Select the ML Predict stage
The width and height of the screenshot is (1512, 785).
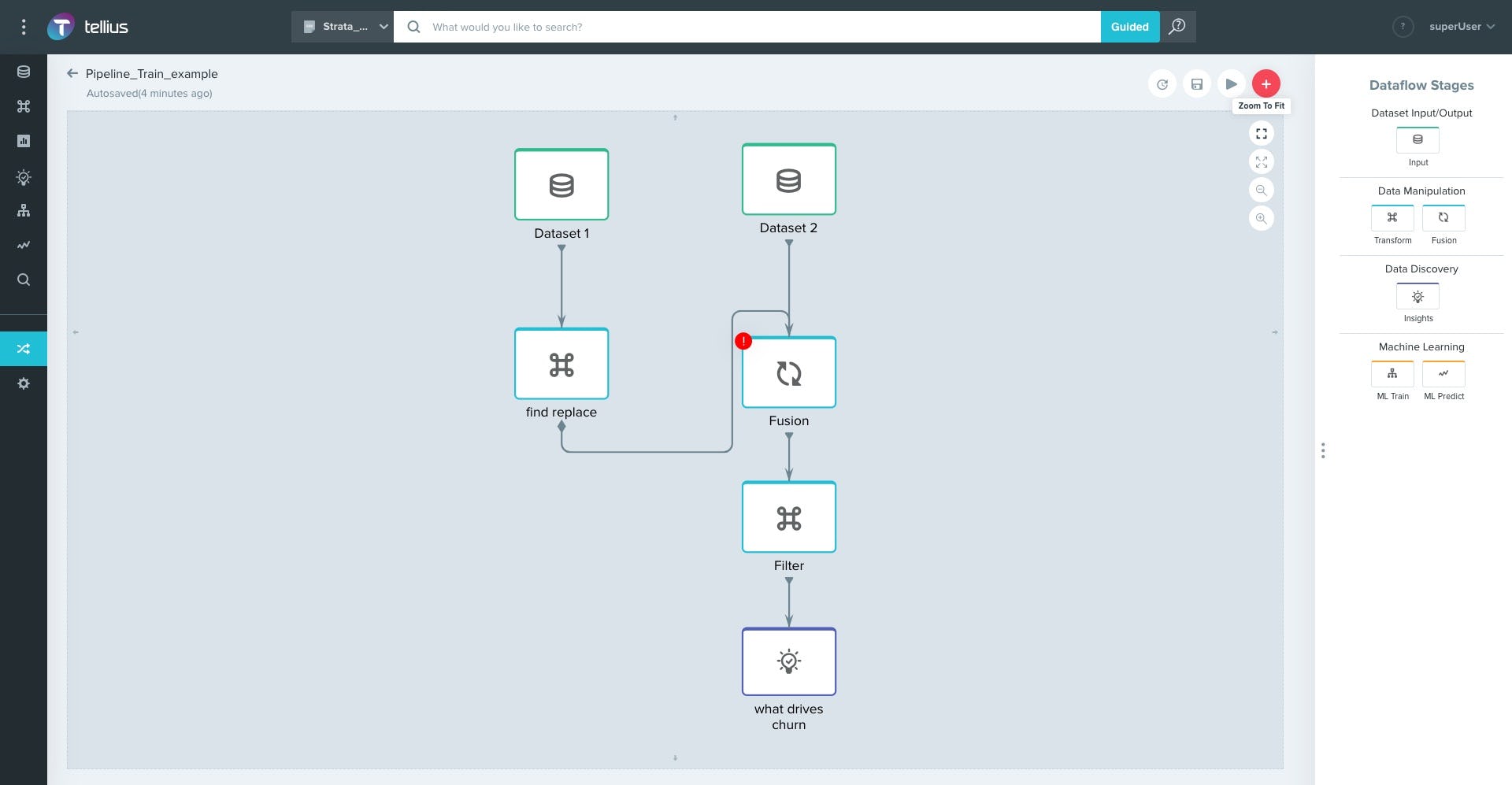click(1443, 374)
